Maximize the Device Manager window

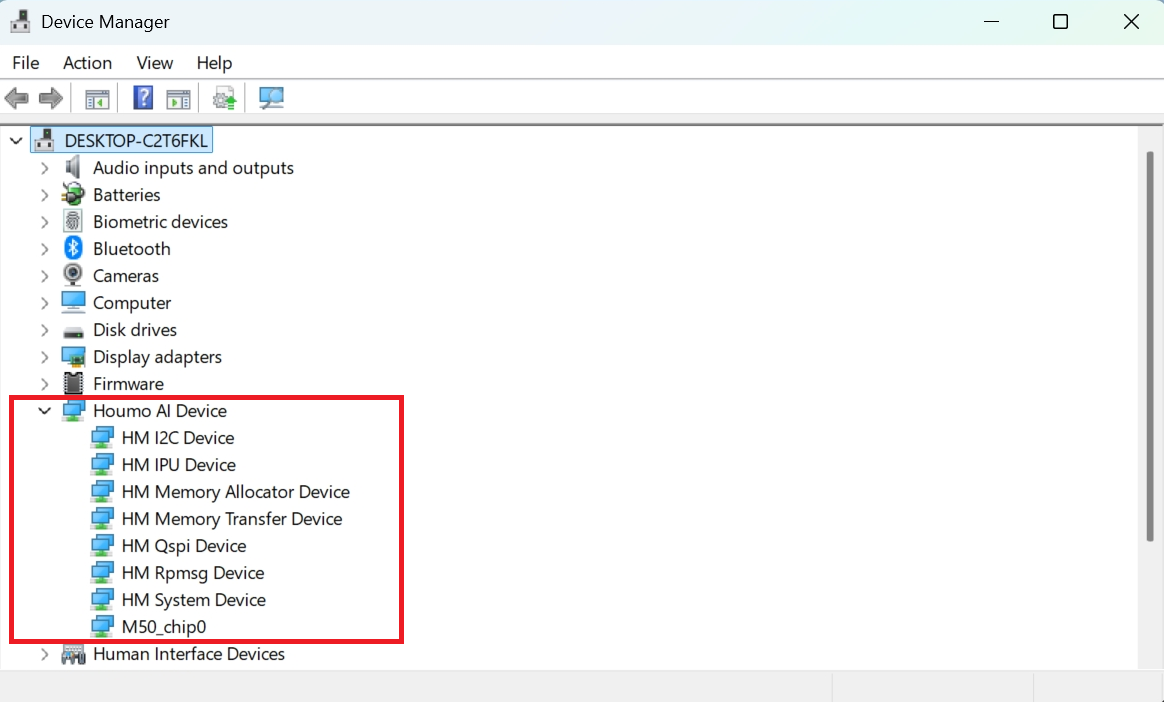pos(1060,22)
